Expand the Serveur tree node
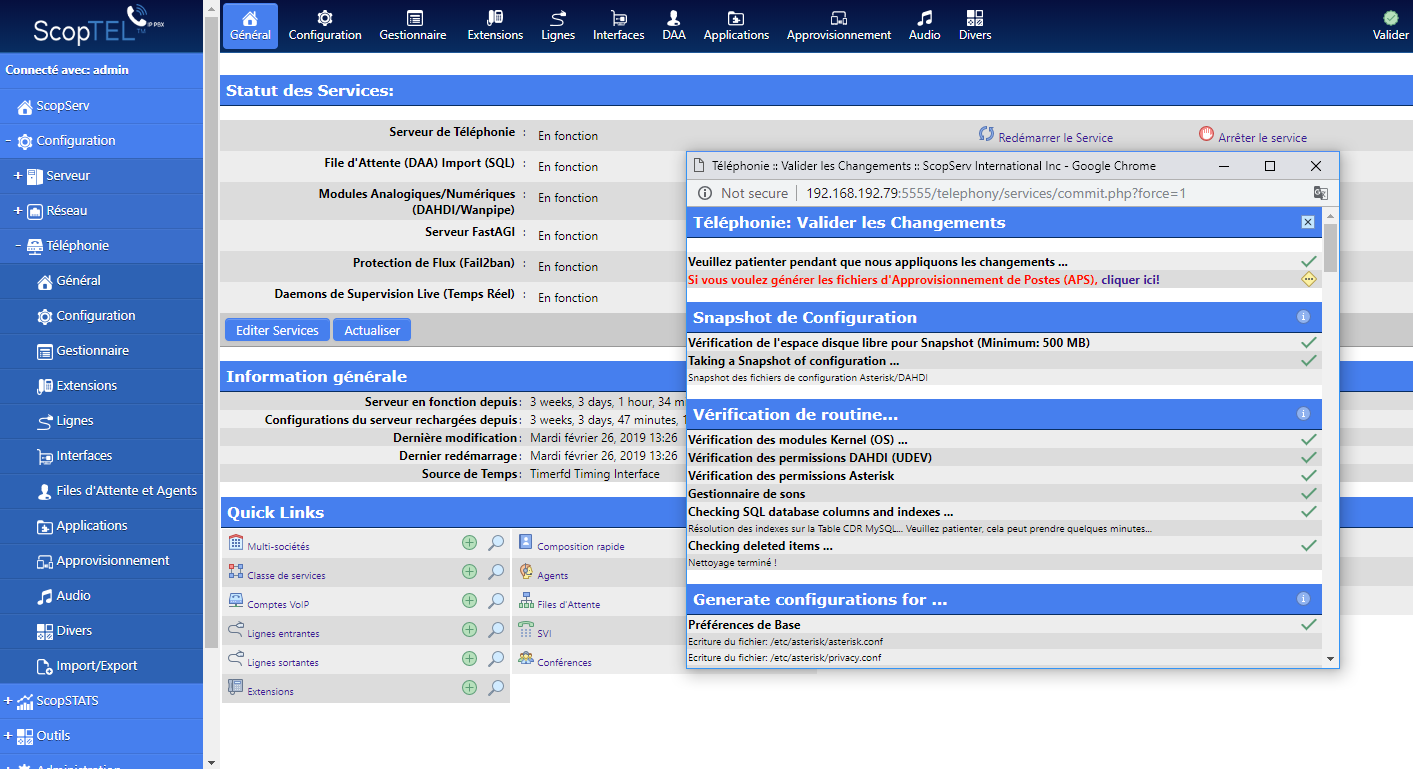The height and width of the screenshot is (769, 1413). pos(18,176)
